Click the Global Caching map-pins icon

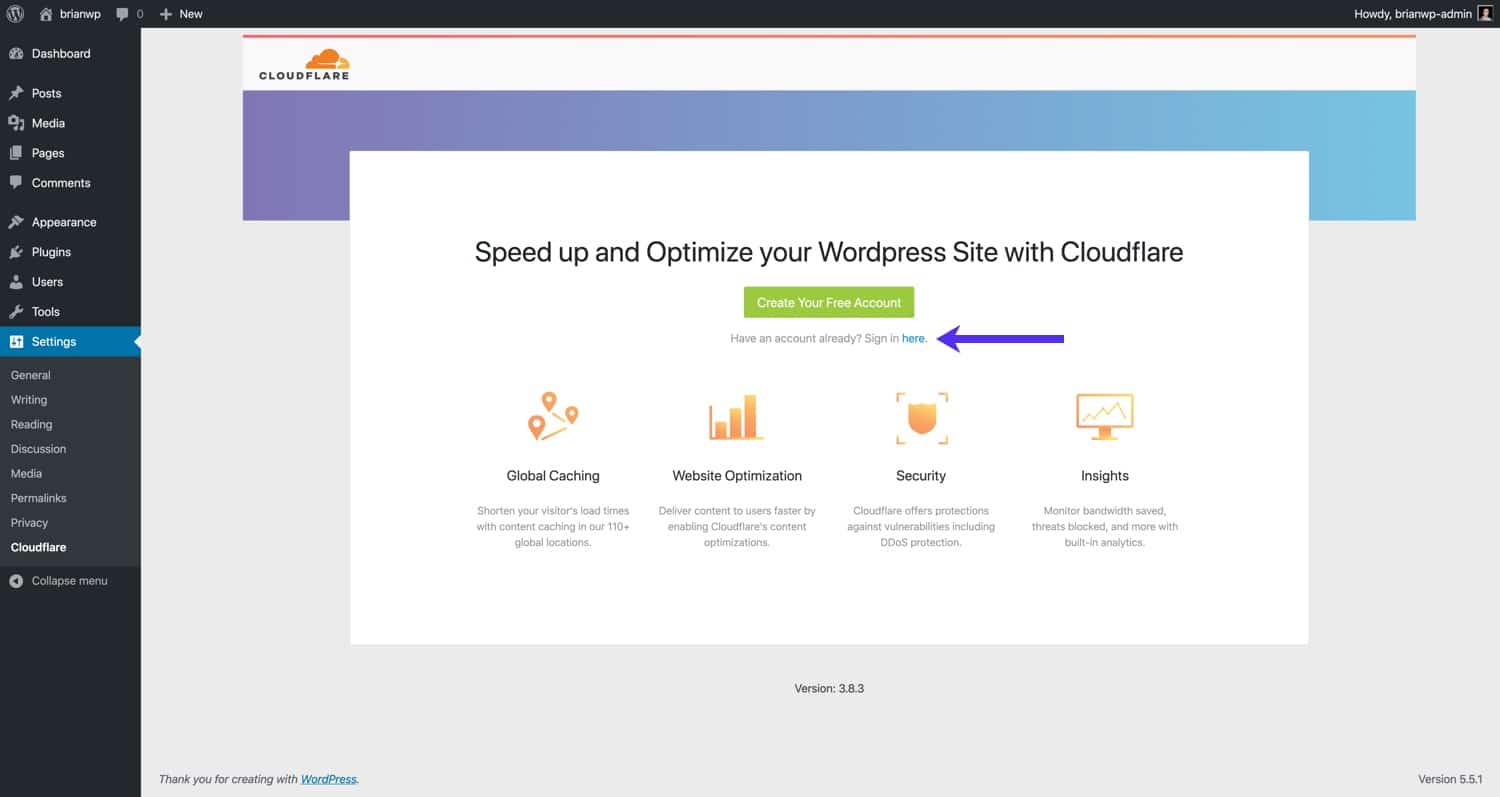pyautogui.click(x=553, y=417)
